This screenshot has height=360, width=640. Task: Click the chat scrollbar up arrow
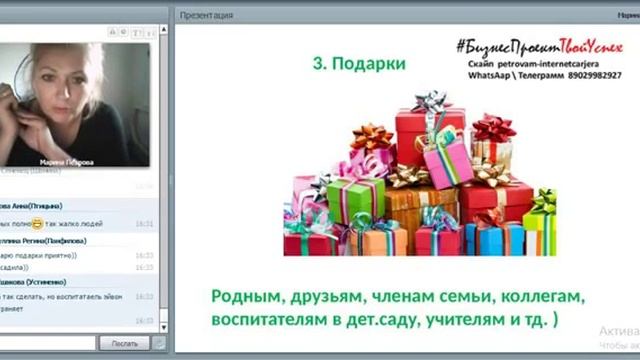point(164,29)
